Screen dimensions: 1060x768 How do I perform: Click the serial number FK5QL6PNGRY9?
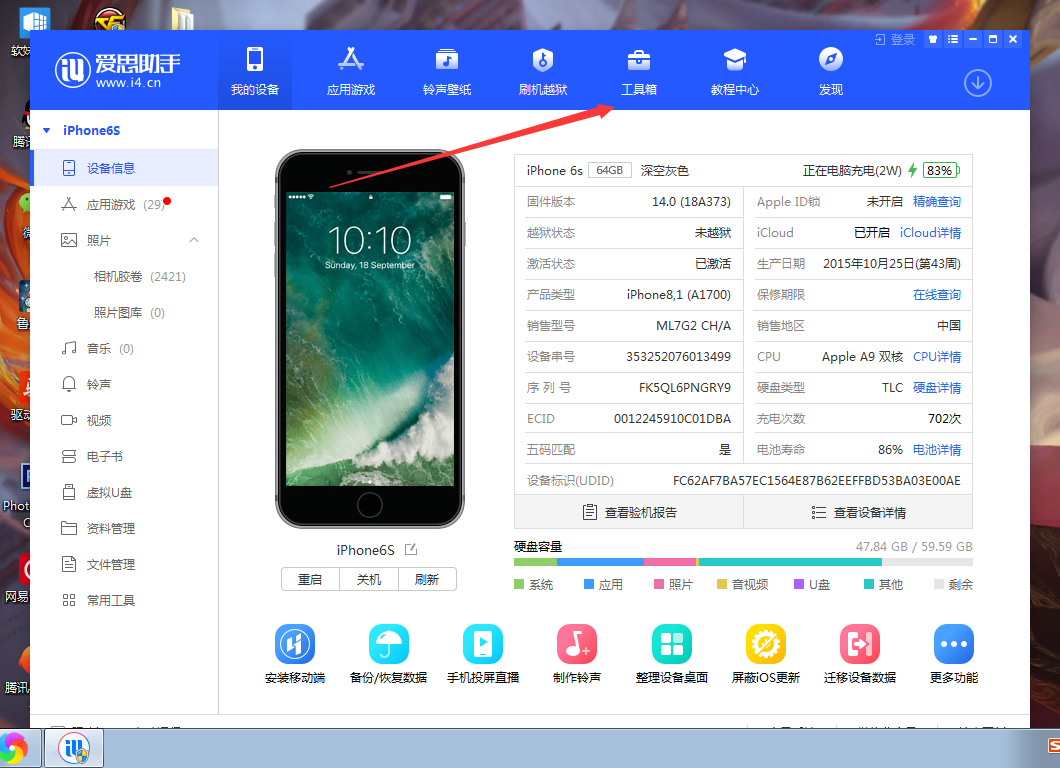click(685, 387)
